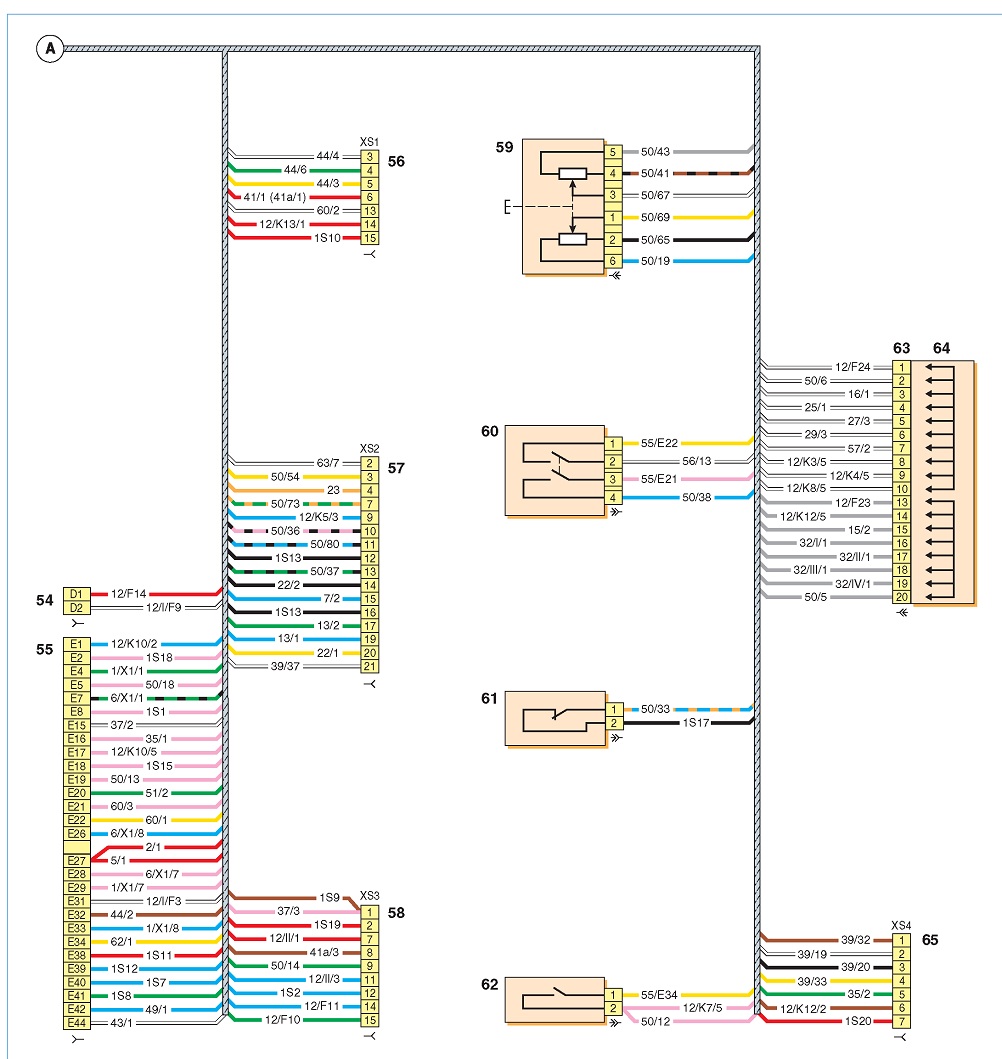Click wire label 32/IV/1
The width and height of the screenshot is (1002, 1059).
[853, 584]
